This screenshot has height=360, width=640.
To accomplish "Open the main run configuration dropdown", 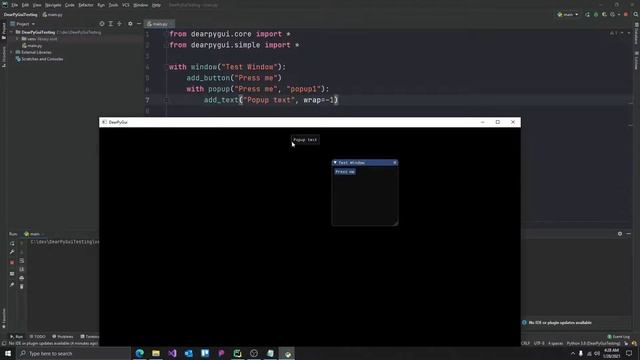I will pos(568,15).
